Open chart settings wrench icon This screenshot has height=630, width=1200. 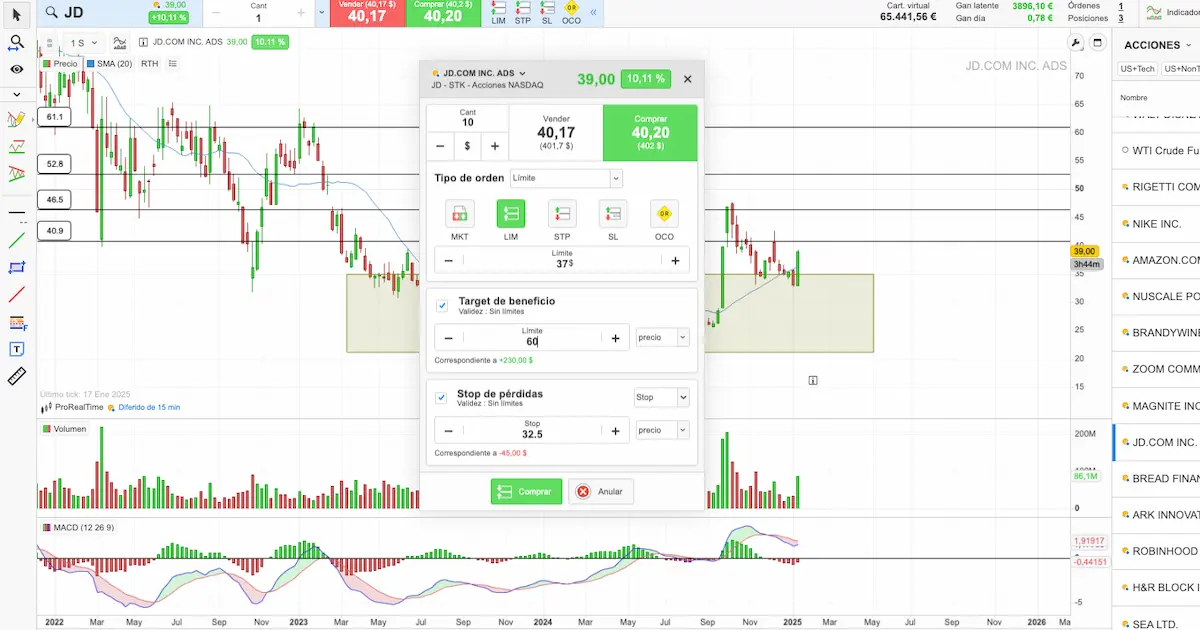(1076, 43)
